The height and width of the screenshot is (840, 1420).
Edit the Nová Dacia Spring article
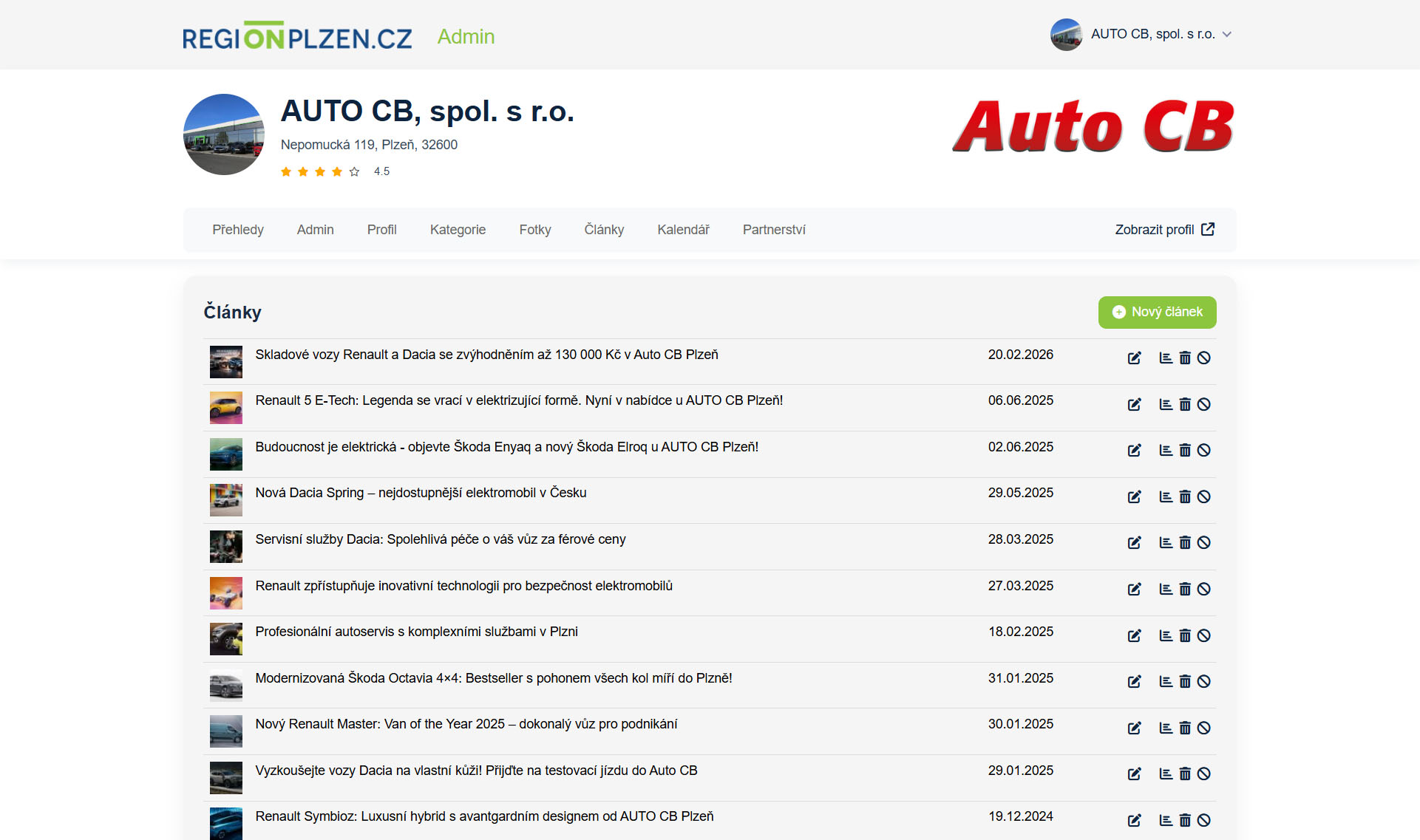pos(1134,497)
